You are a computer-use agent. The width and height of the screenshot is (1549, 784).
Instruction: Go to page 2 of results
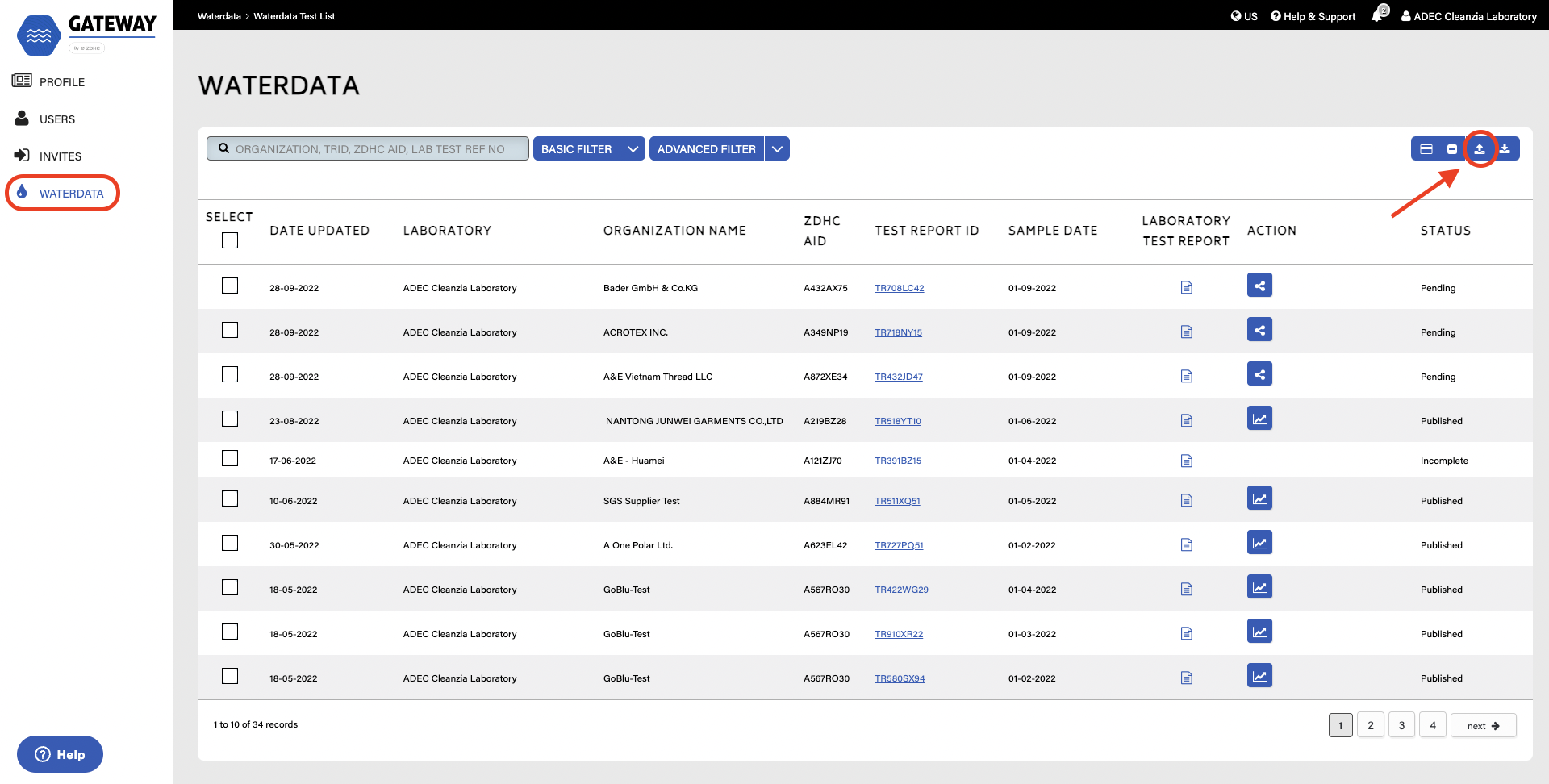tap(1371, 725)
